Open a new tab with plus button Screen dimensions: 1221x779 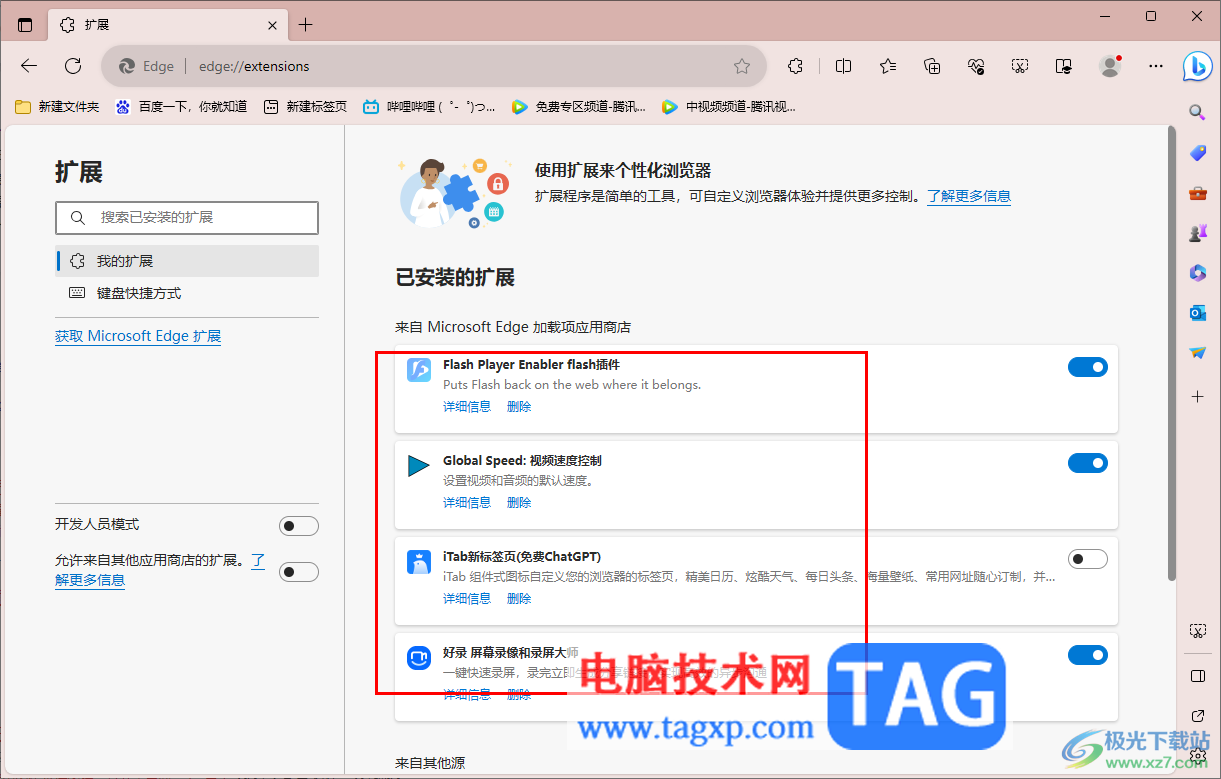306,25
